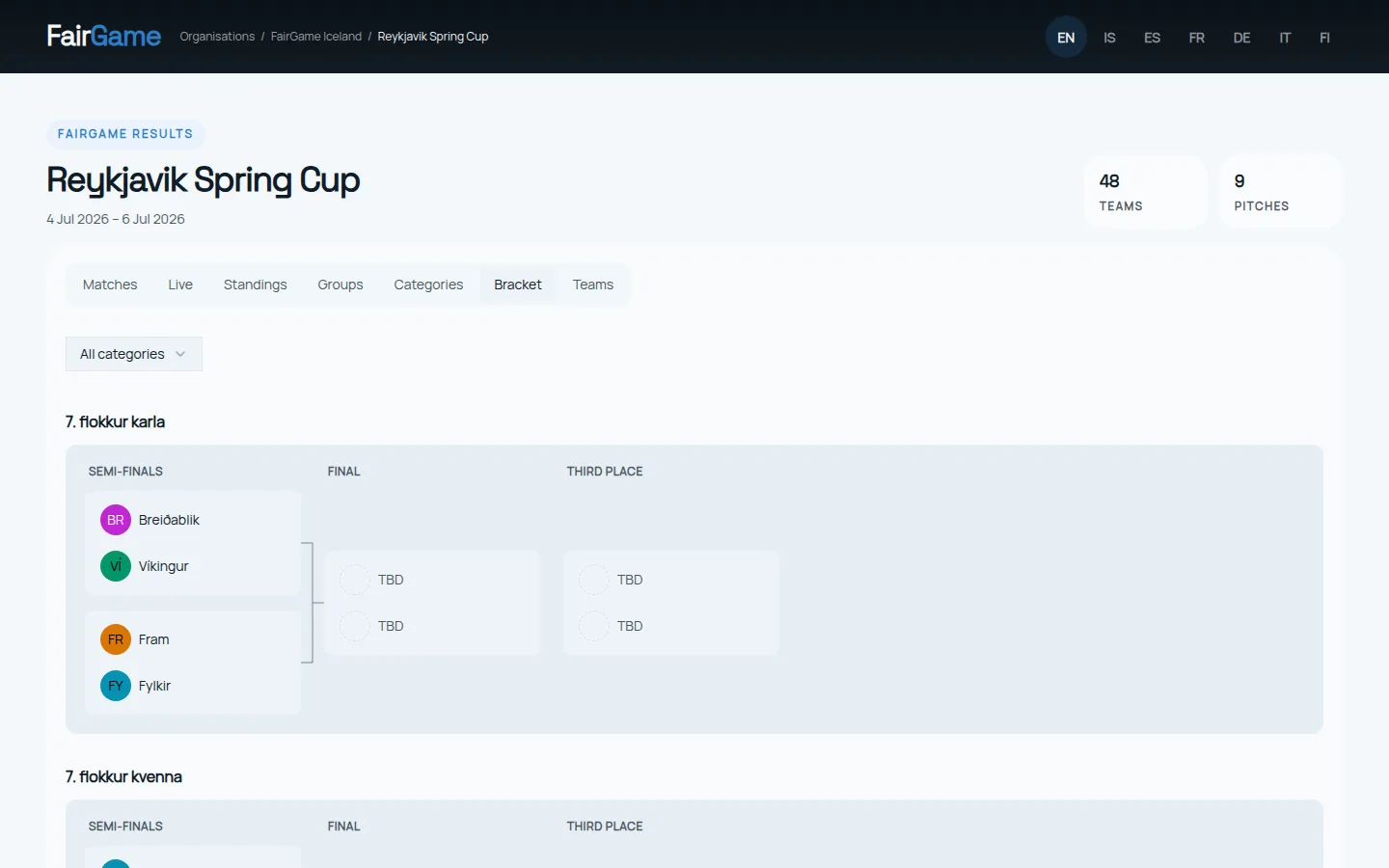Image resolution: width=1389 pixels, height=868 pixels.
Task: Click the All categories chevron arrow
Action: (x=180, y=354)
